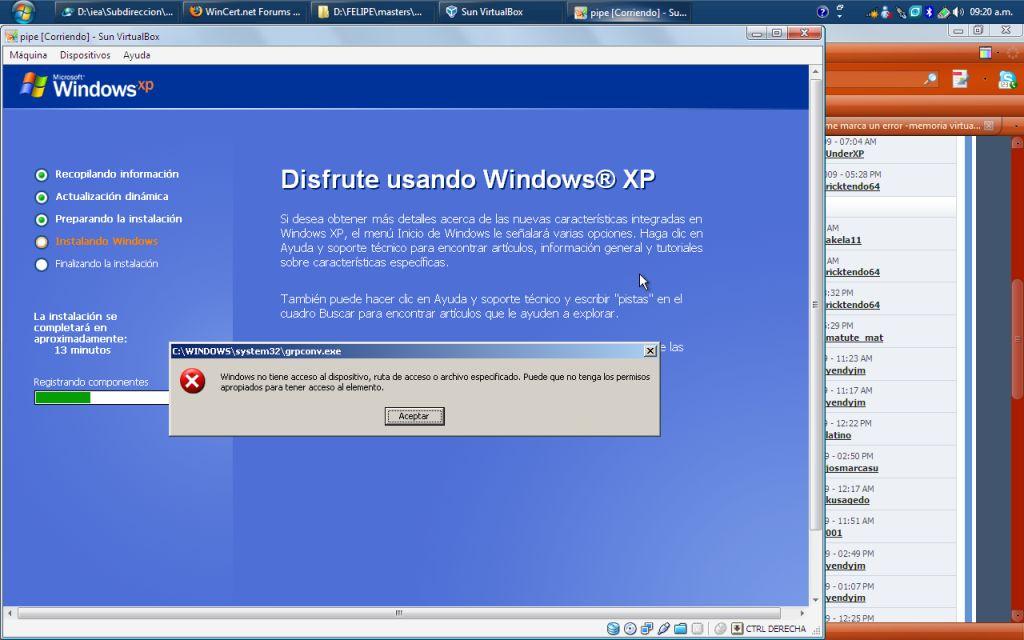Click the shared folders status icon
1024x640 pixels.
[680, 628]
